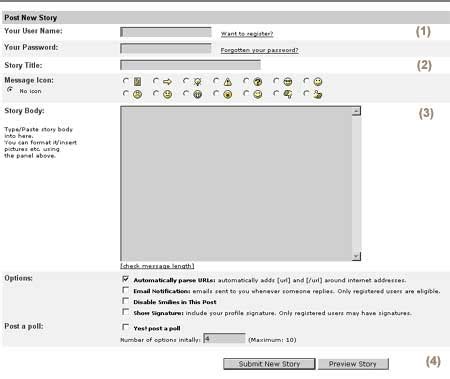The width and height of the screenshot is (450, 379).
Task: Follow the 'Forgotten your password?' link
Action: click(x=259, y=50)
